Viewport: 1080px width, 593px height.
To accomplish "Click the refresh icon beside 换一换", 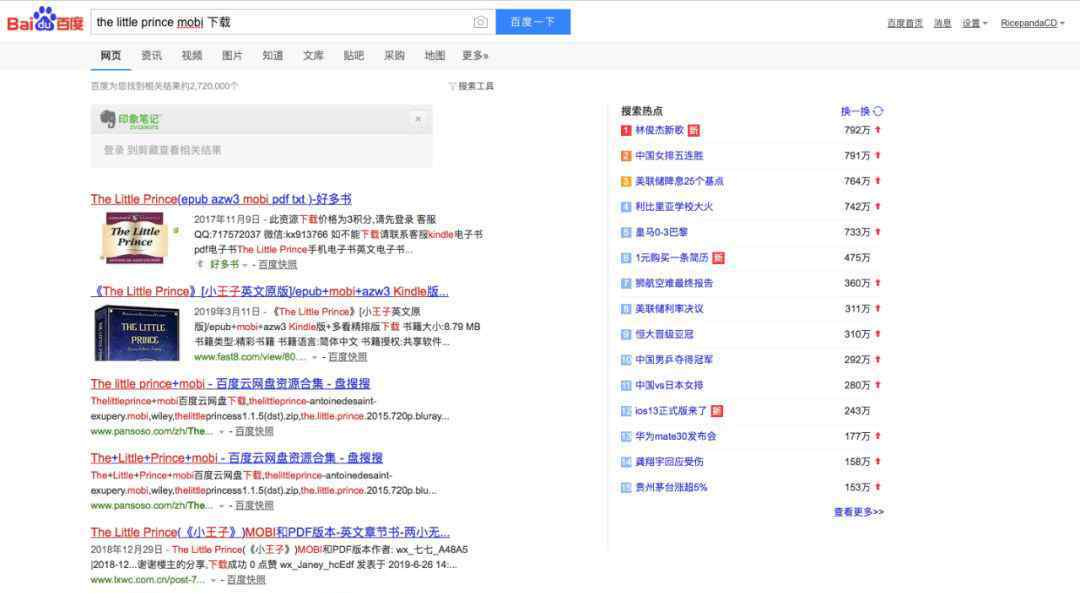I will click(x=878, y=111).
